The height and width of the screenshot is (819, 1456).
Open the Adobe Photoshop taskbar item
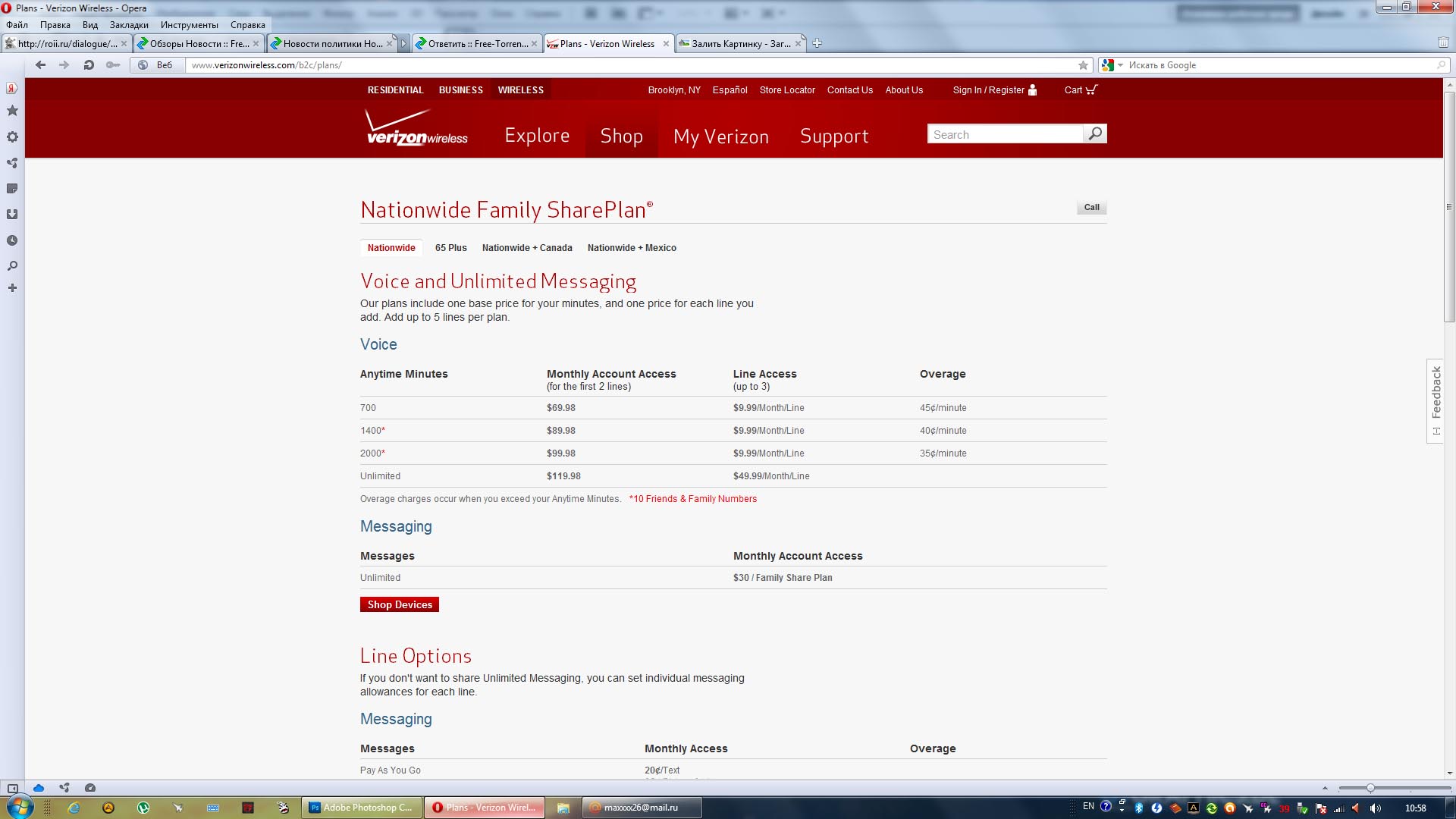coord(361,808)
